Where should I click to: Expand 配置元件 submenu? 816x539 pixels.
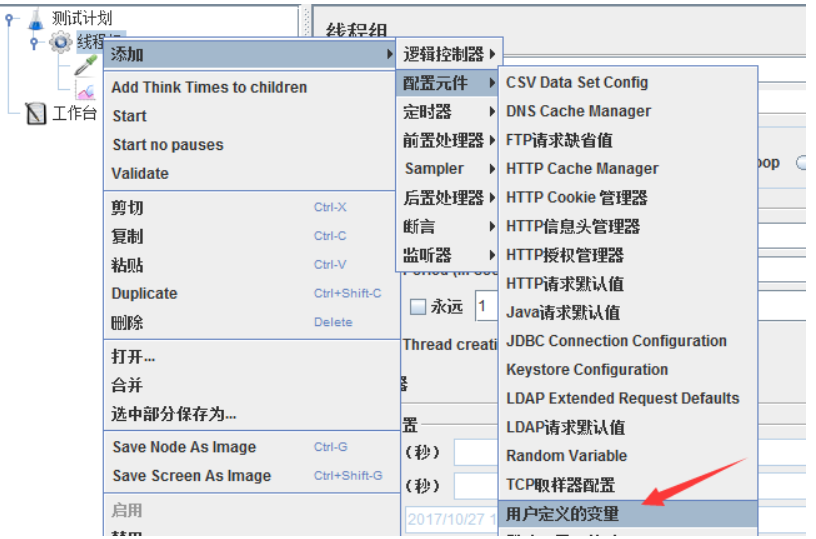pos(448,83)
